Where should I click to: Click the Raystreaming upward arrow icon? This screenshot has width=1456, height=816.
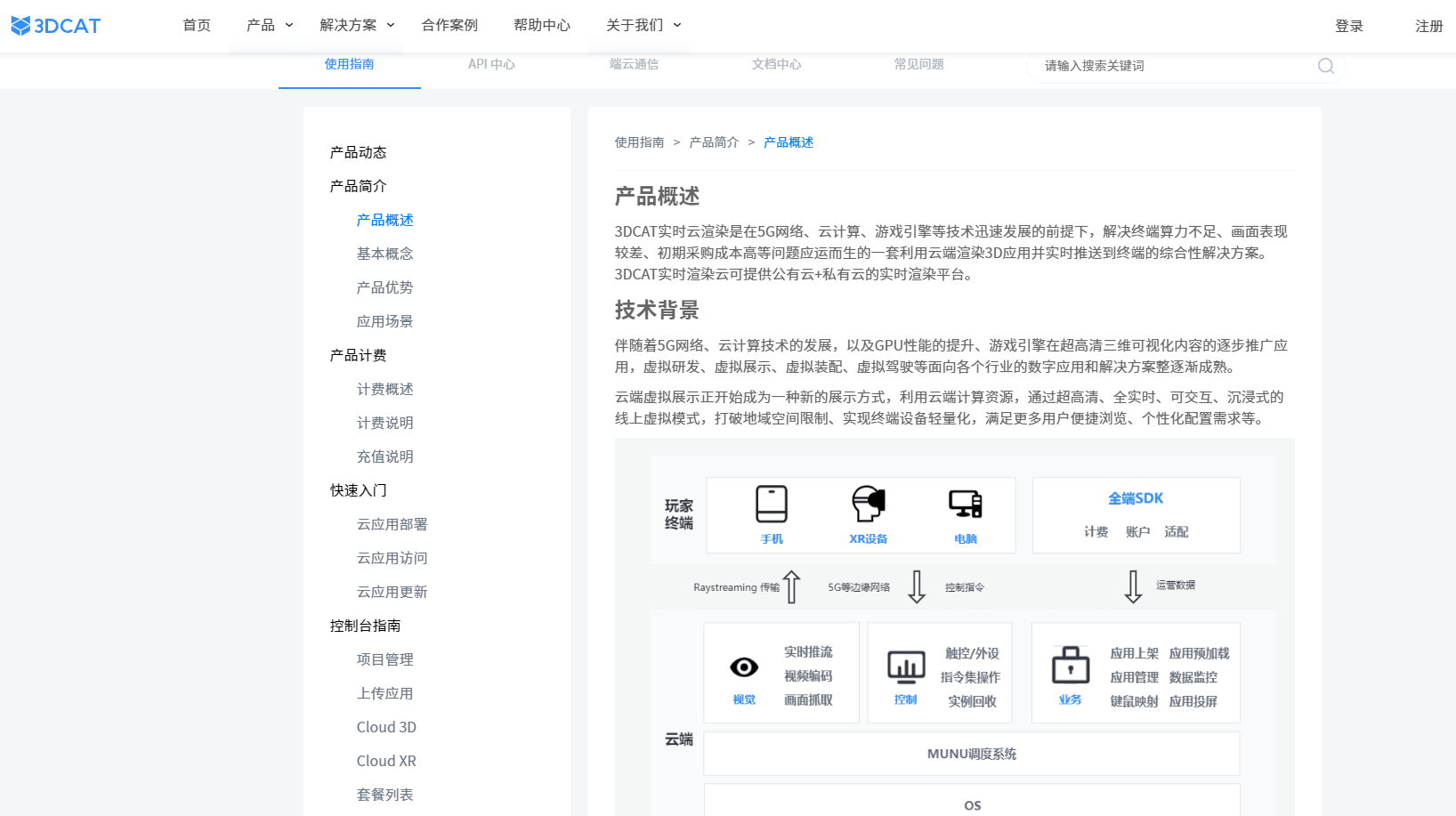(x=792, y=587)
